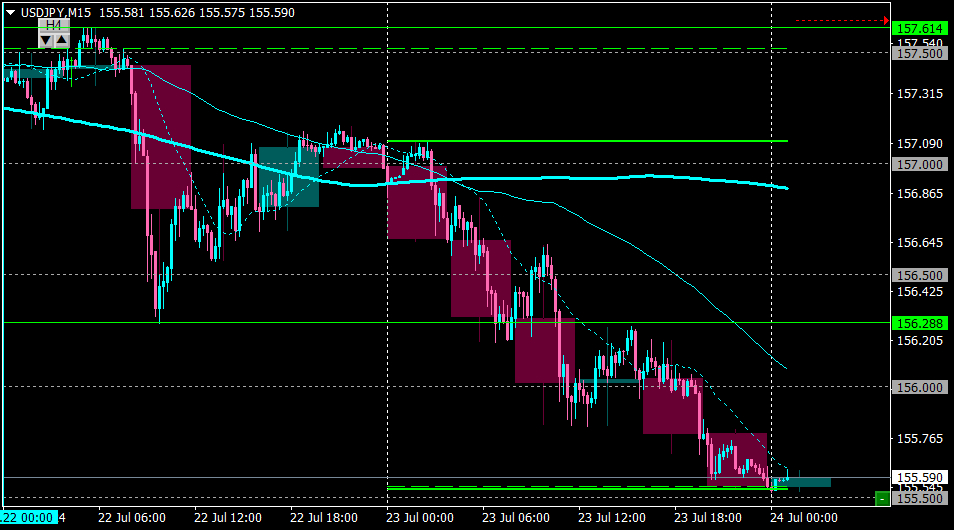Select the green line at 157.090
Viewport: 954px width, 530px height.
(587, 141)
